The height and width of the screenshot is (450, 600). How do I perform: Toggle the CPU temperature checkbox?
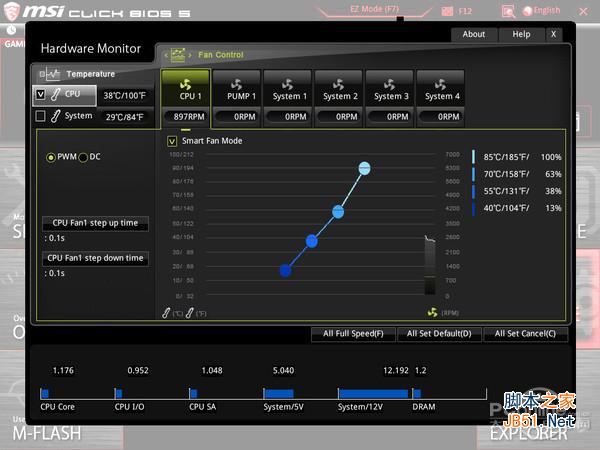coord(41,95)
